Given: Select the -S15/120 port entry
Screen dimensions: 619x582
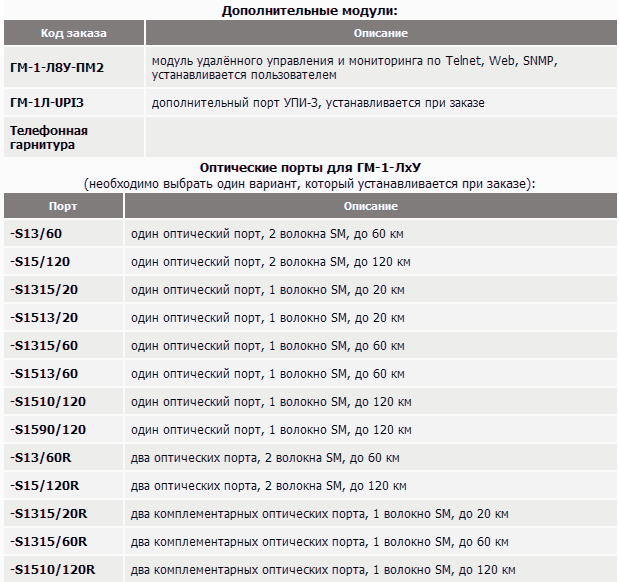Looking at the screenshot, I should pyautogui.click(x=39, y=262).
